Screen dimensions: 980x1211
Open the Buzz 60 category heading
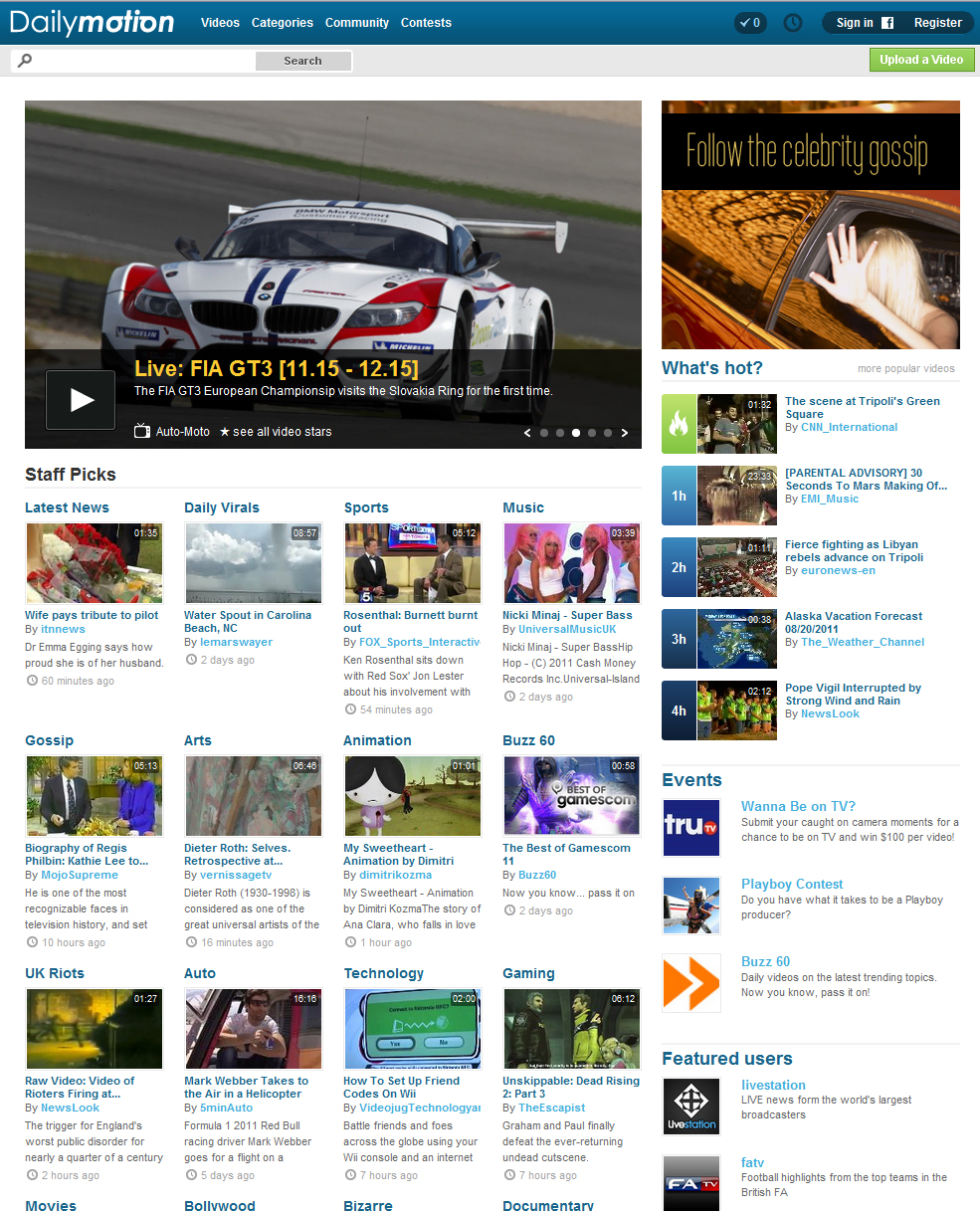(x=528, y=740)
